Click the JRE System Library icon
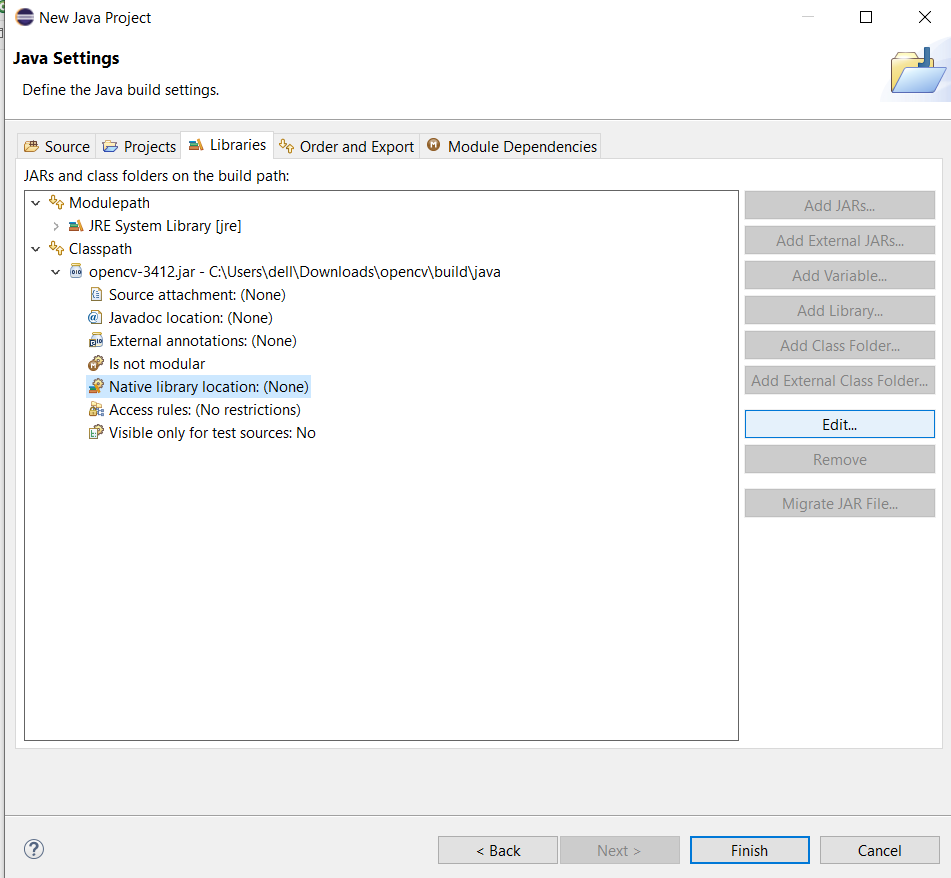Viewport: 951px width, 878px height. pos(76,226)
